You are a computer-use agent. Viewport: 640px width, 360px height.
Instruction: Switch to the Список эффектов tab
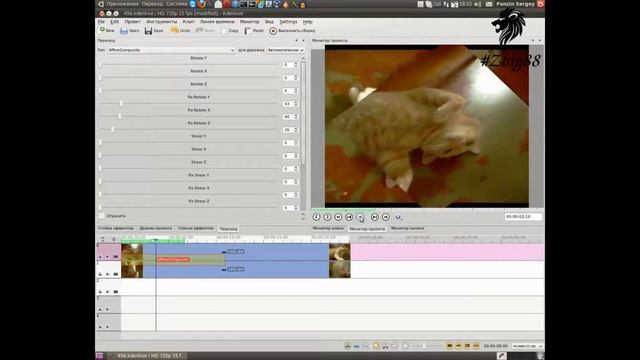pos(196,228)
